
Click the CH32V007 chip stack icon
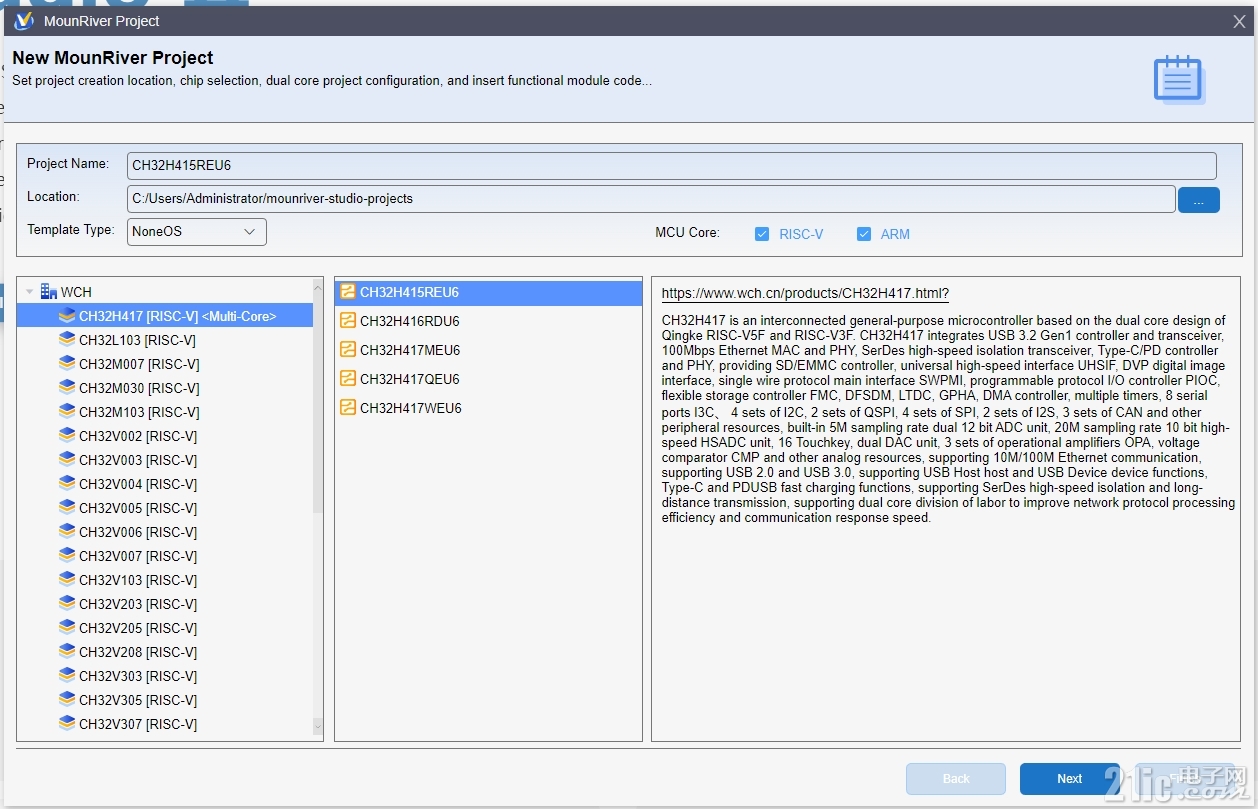67,556
